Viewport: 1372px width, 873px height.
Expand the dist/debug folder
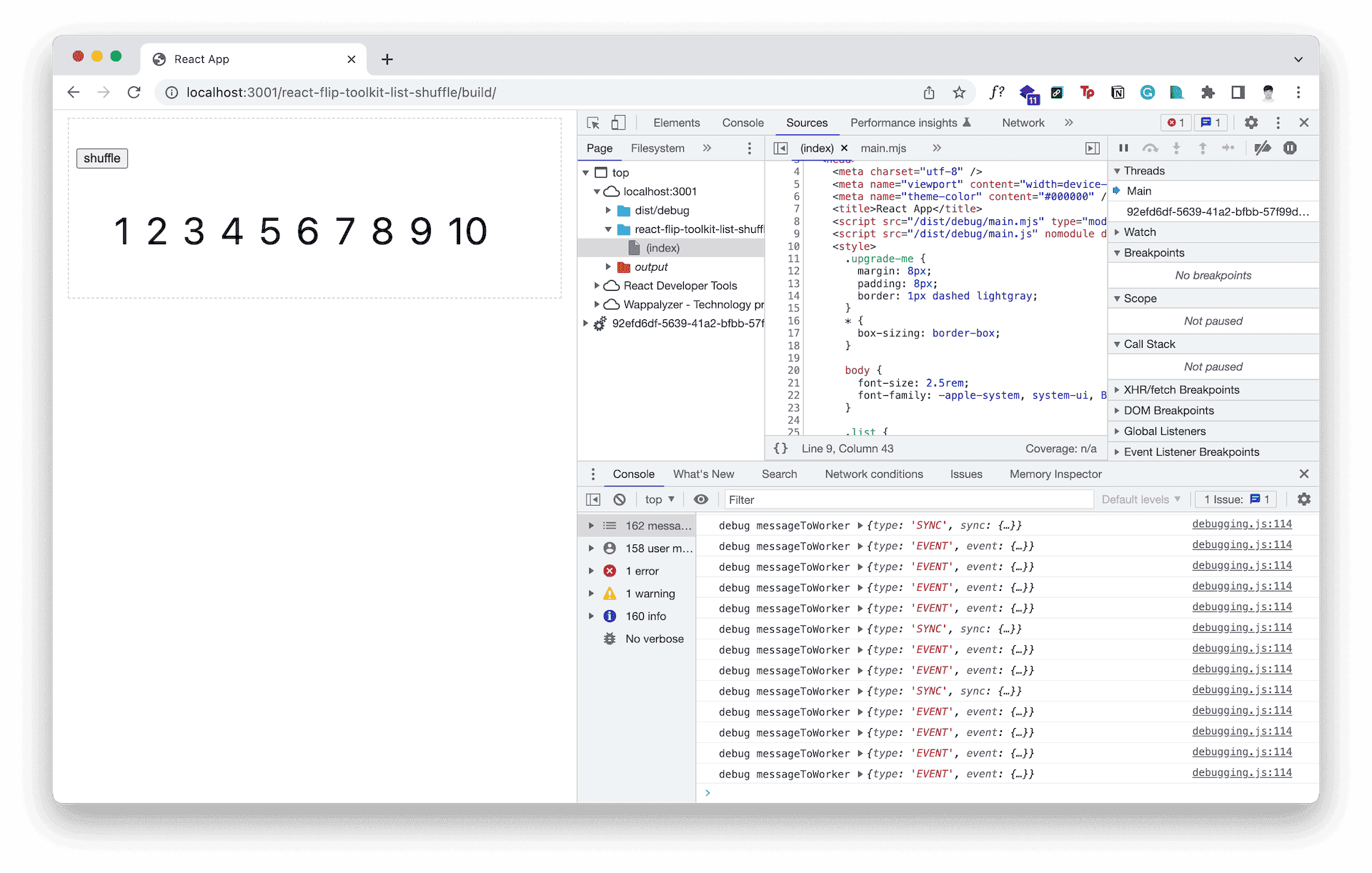(x=609, y=210)
